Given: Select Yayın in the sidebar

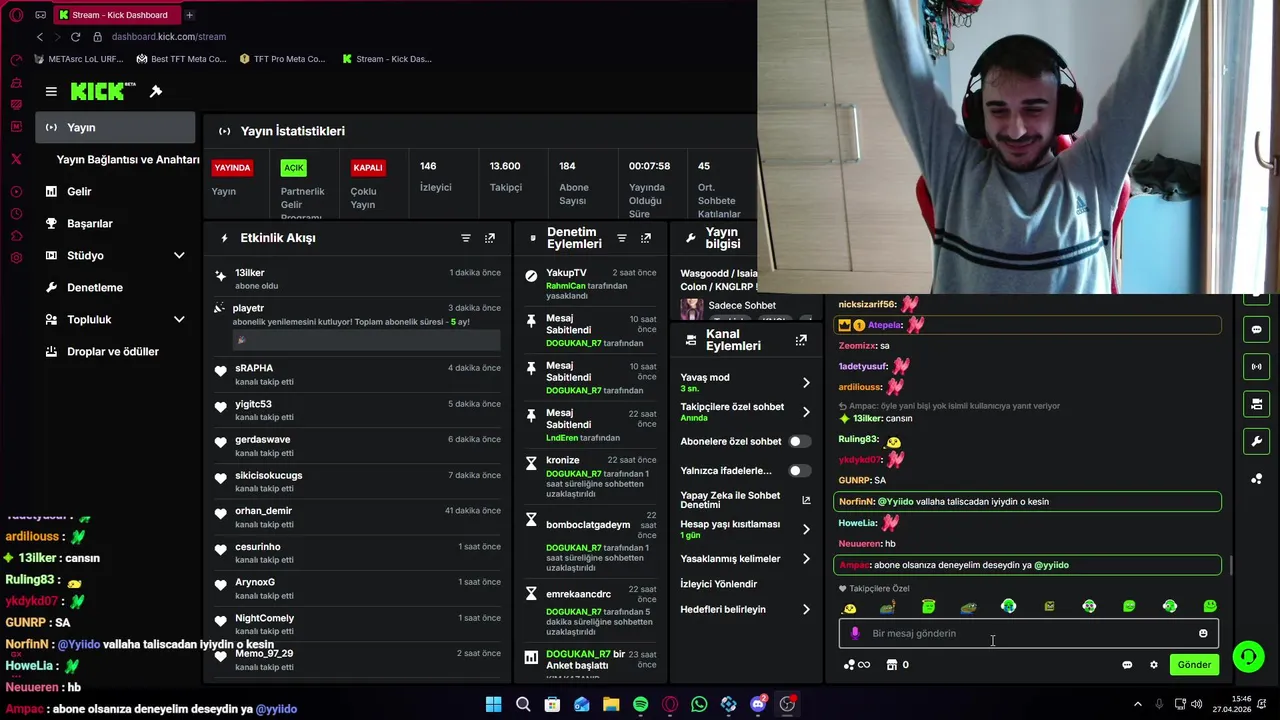Looking at the screenshot, I should (x=116, y=128).
